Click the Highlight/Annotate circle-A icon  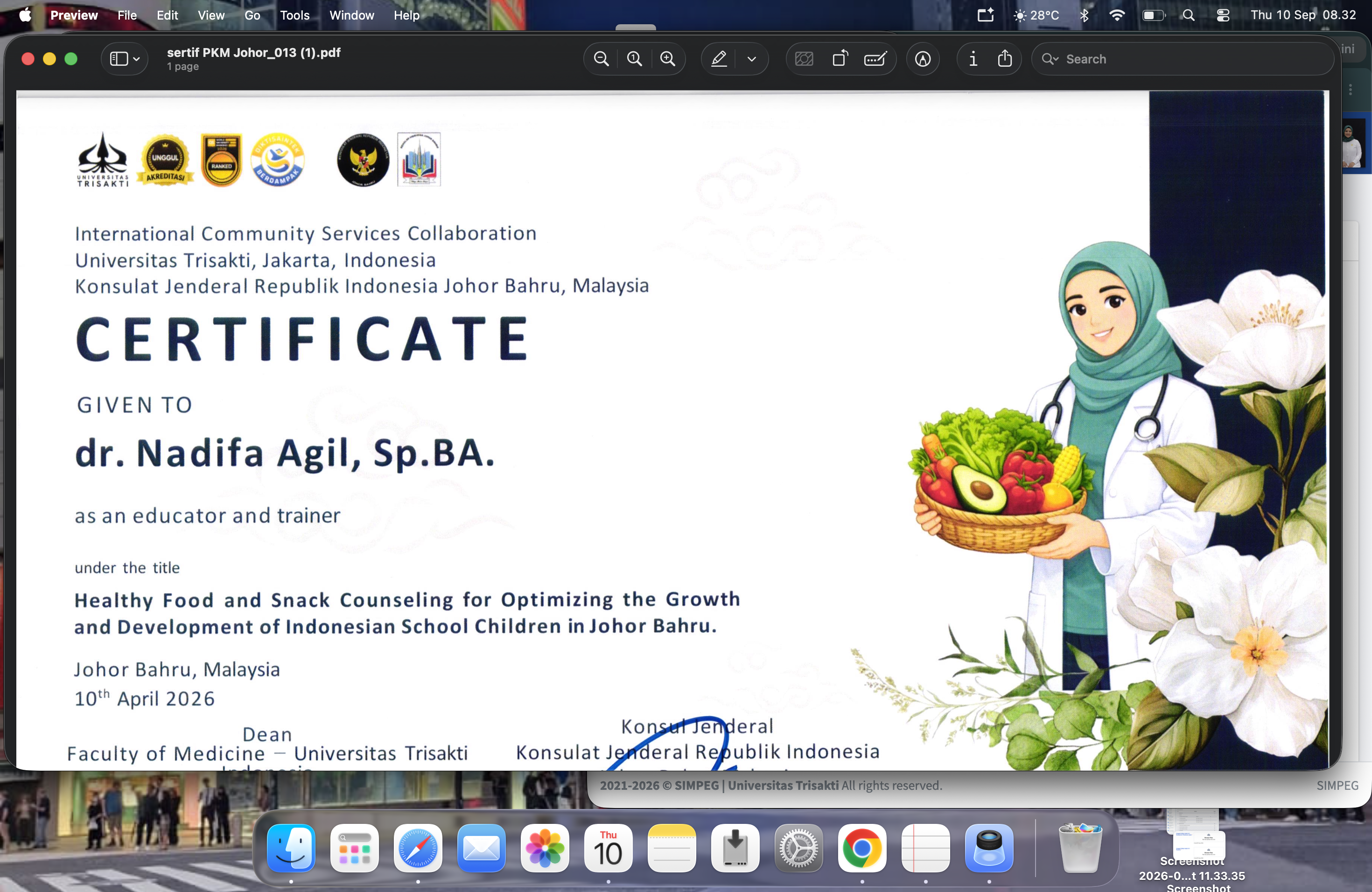coord(922,59)
